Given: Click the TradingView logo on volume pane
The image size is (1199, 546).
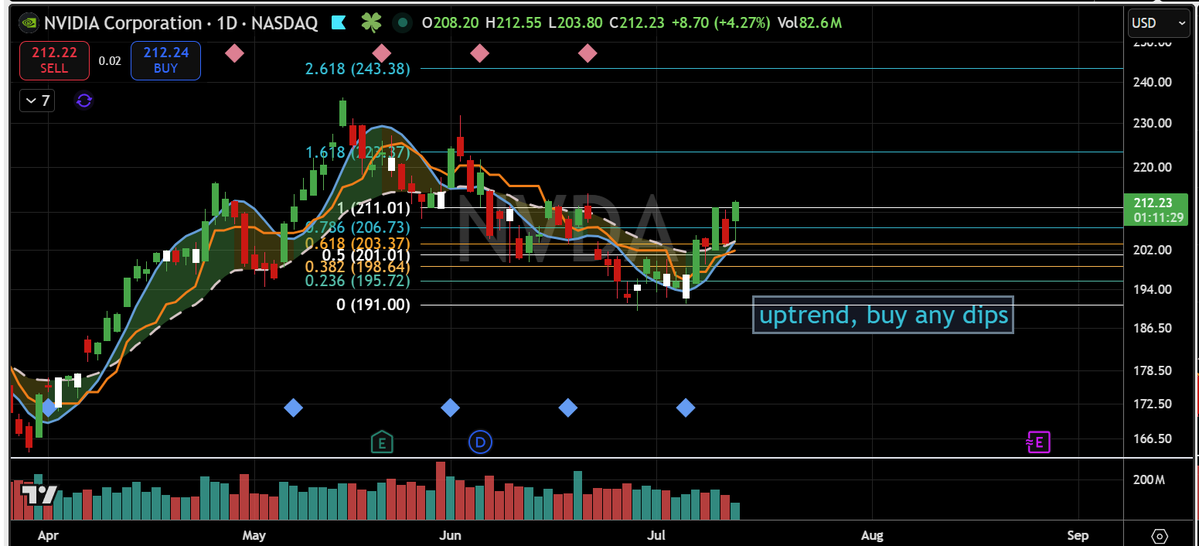Looking at the screenshot, I should (37, 495).
